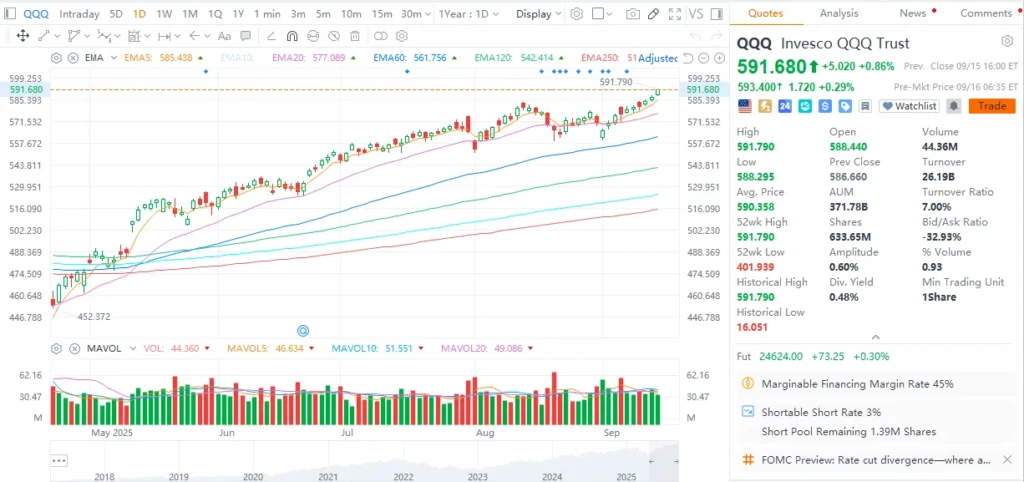The height and width of the screenshot is (482, 1024).
Task: Set a price alert with the bell icon
Action: click(x=953, y=106)
